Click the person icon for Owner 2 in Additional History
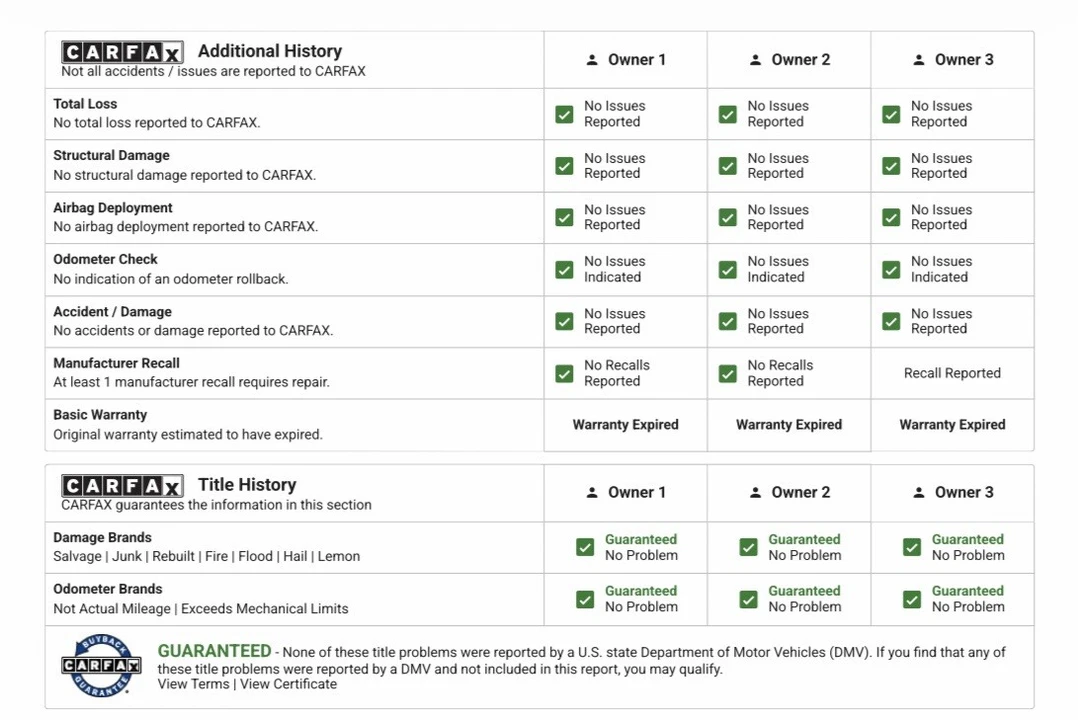Screen dimensions: 1078x720 tap(756, 60)
